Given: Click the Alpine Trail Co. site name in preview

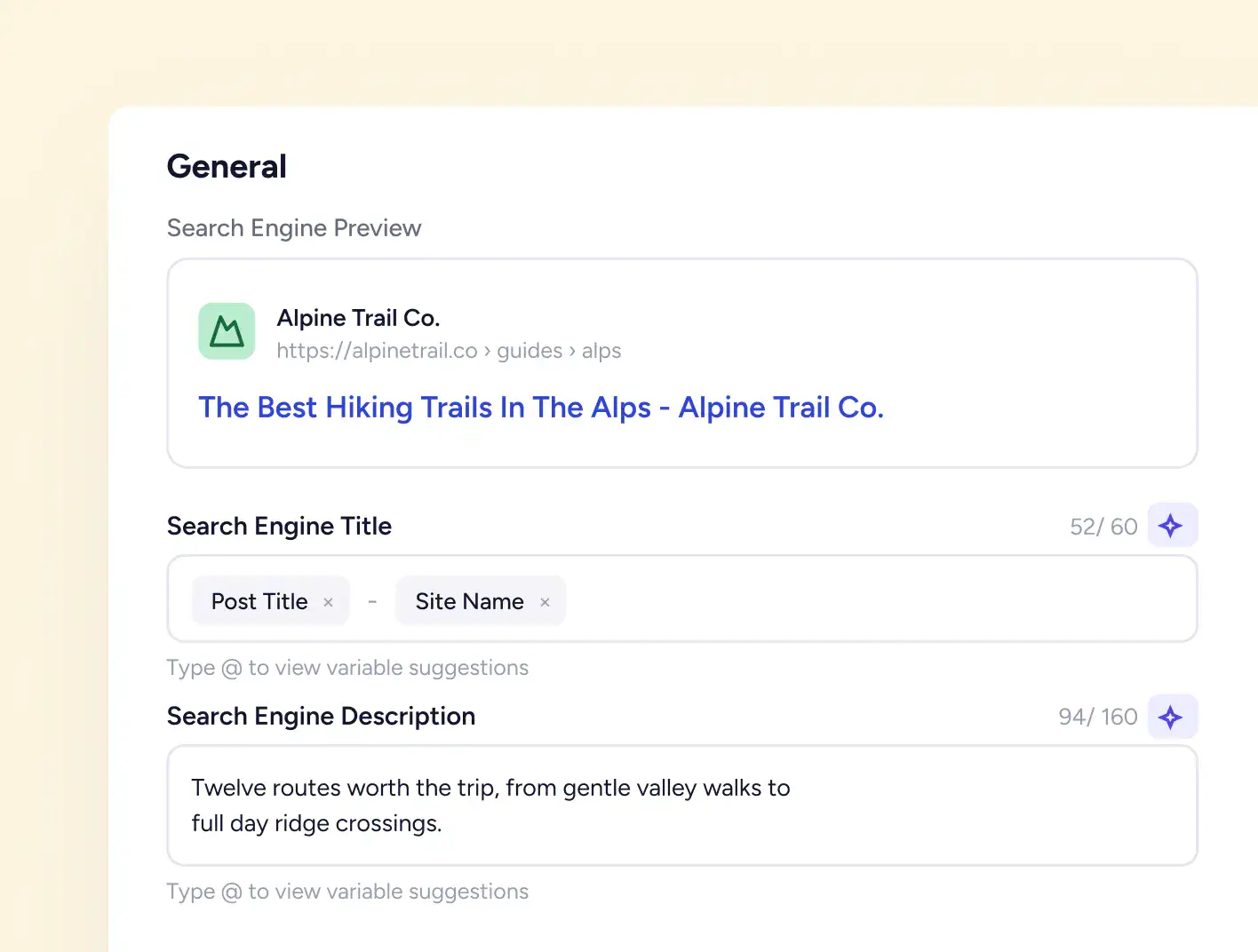Looking at the screenshot, I should coord(358,318).
